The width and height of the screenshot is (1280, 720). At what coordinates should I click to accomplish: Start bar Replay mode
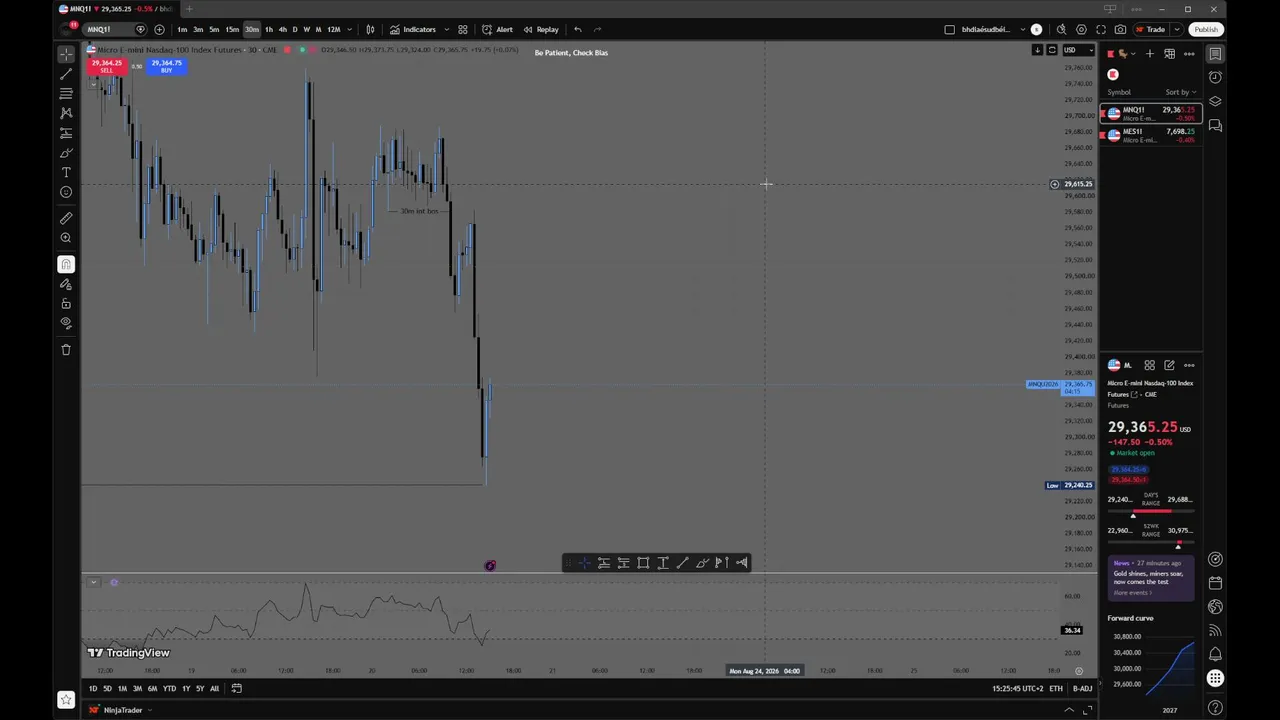click(x=541, y=29)
